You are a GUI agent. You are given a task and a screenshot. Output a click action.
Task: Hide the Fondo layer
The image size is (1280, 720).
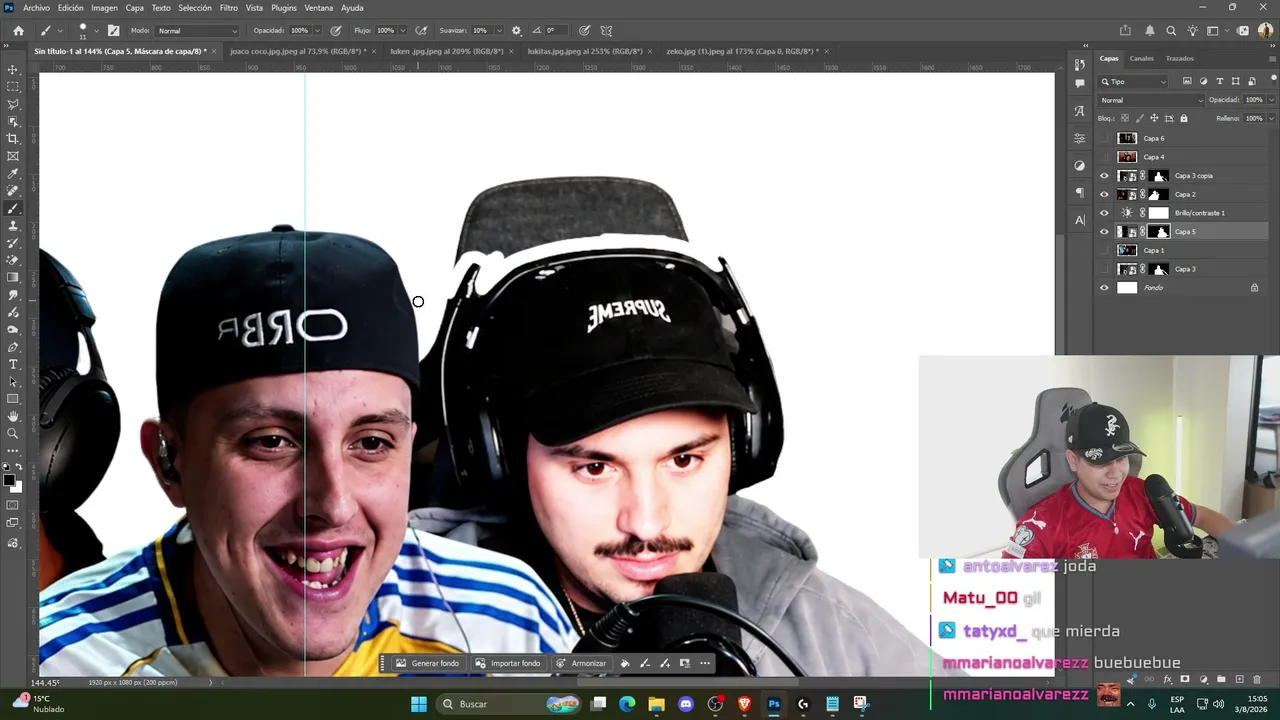tap(1104, 288)
